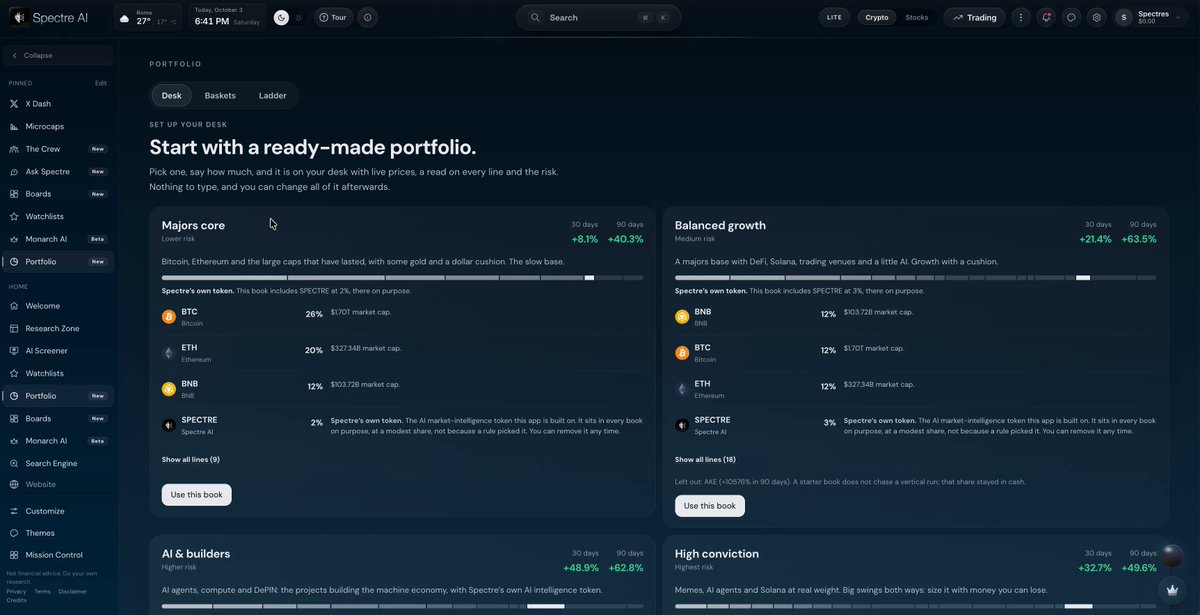Image resolution: width=1200 pixels, height=615 pixels.
Task: Click the Spectre AI logo icon
Action: tap(18, 17)
